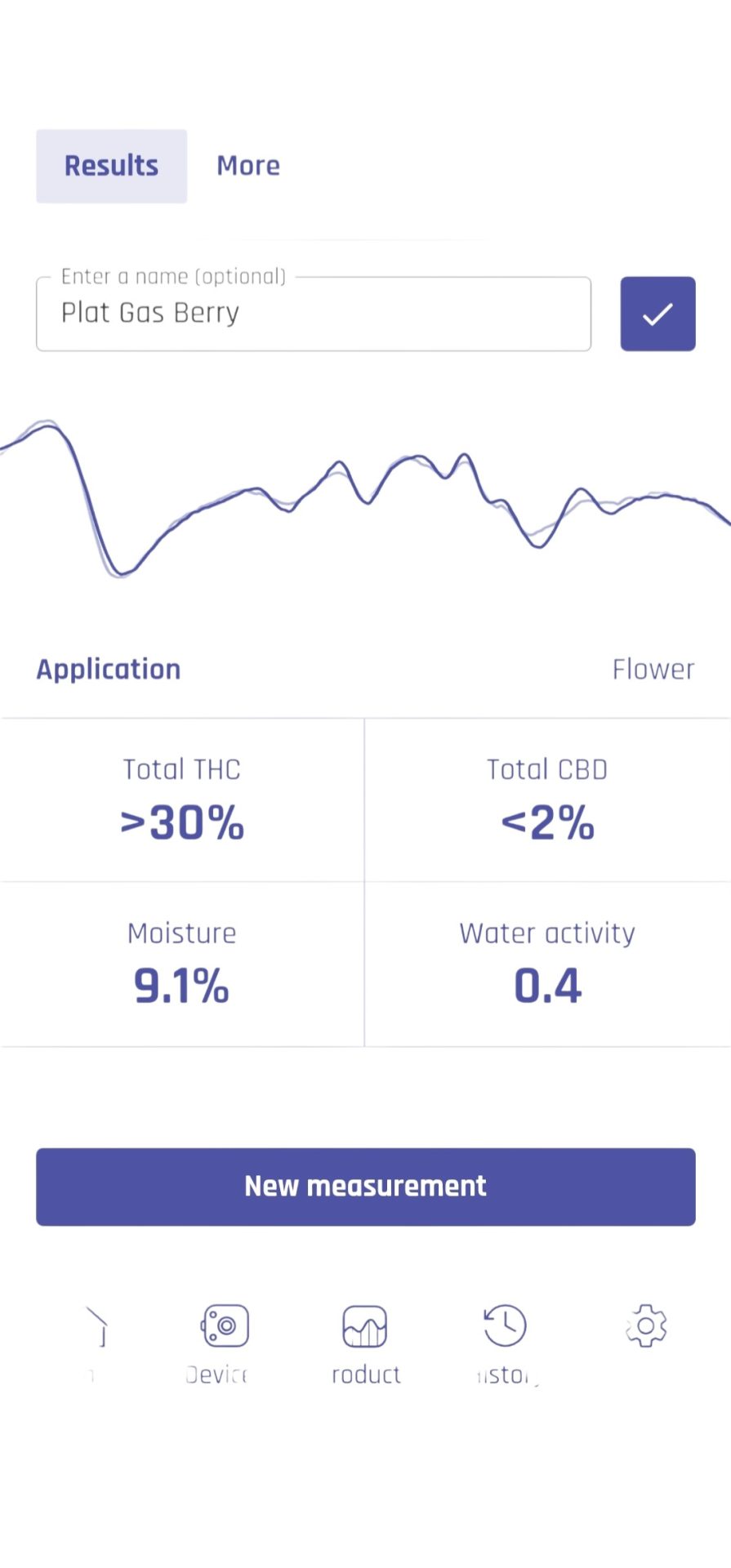Image resolution: width=731 pixels, height=1568 pixels.
Task: Open the History clock icon
Action: [x=505, y=1325]
